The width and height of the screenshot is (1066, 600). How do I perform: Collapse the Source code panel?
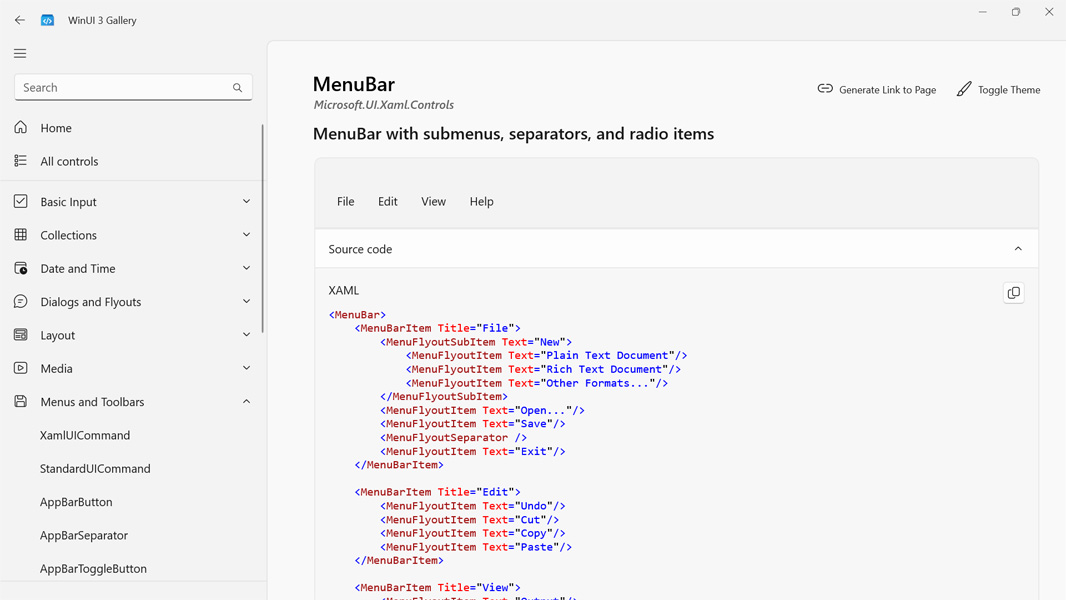pyautogui.click(x=1018, y=249)
